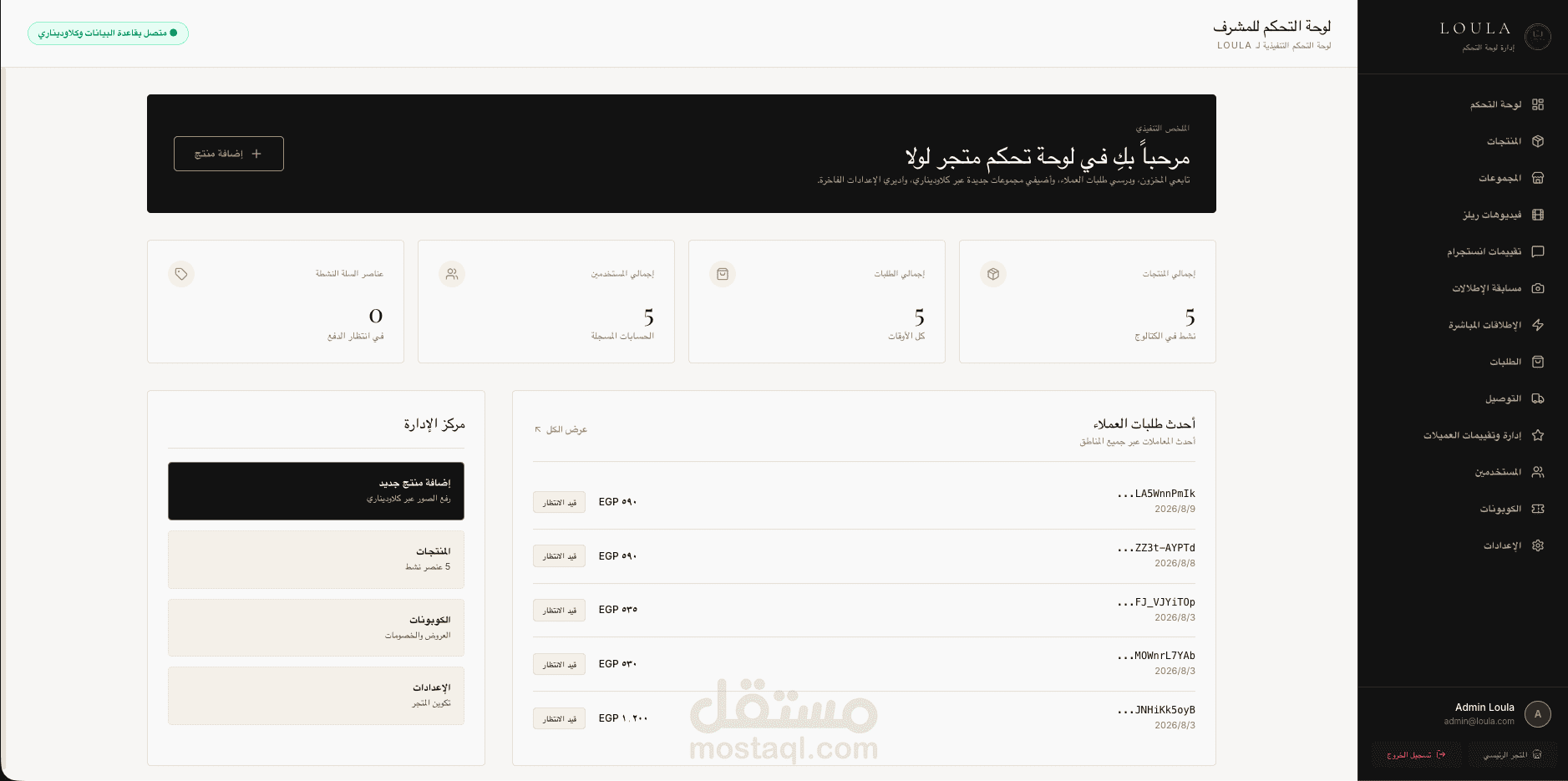1568x781 pixels.
Task: Click إضافة منتج جديد card in management center
Action: [316, 491]
